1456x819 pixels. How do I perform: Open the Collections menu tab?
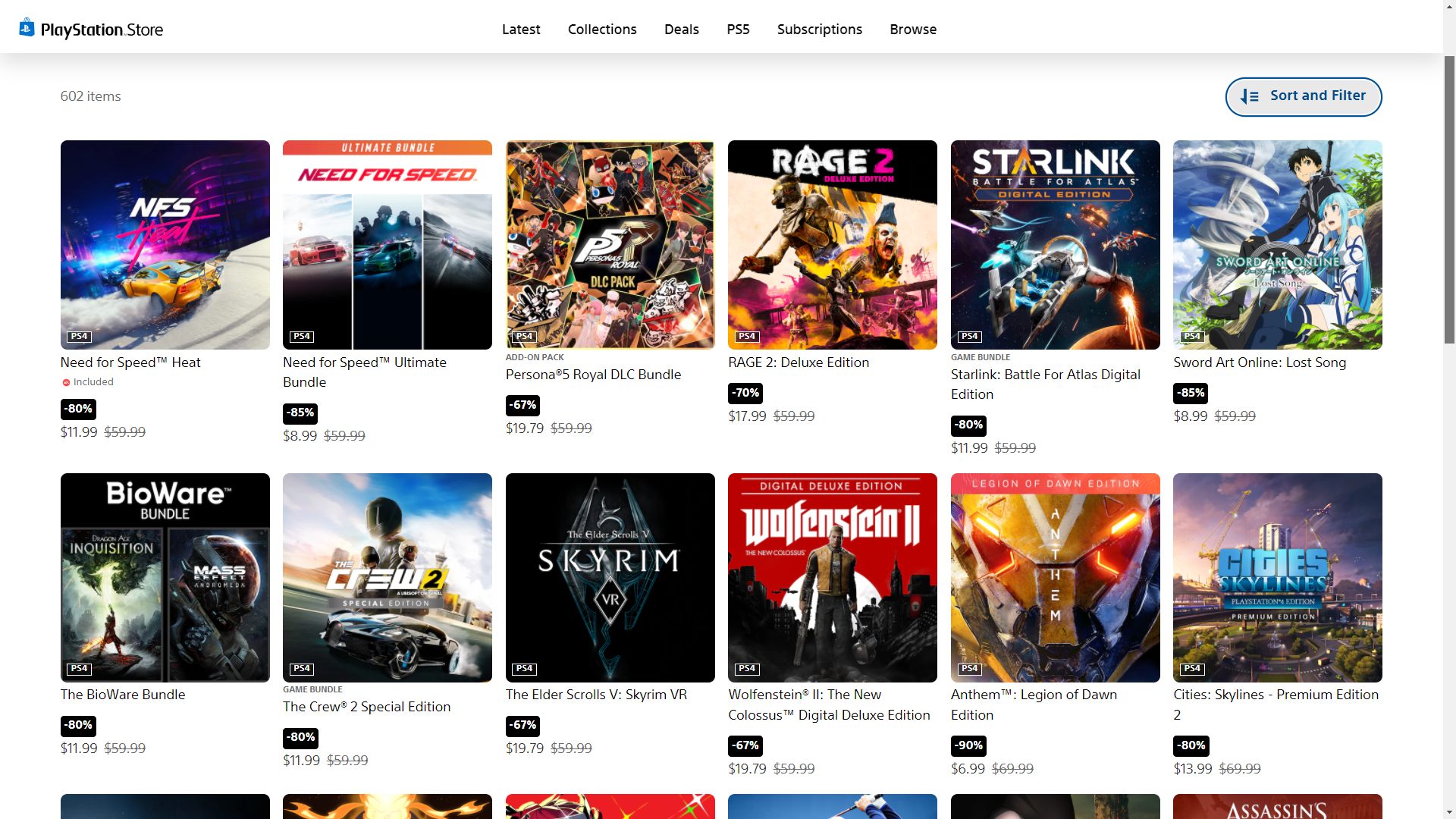pyautogui.click(x=602, y=30)
